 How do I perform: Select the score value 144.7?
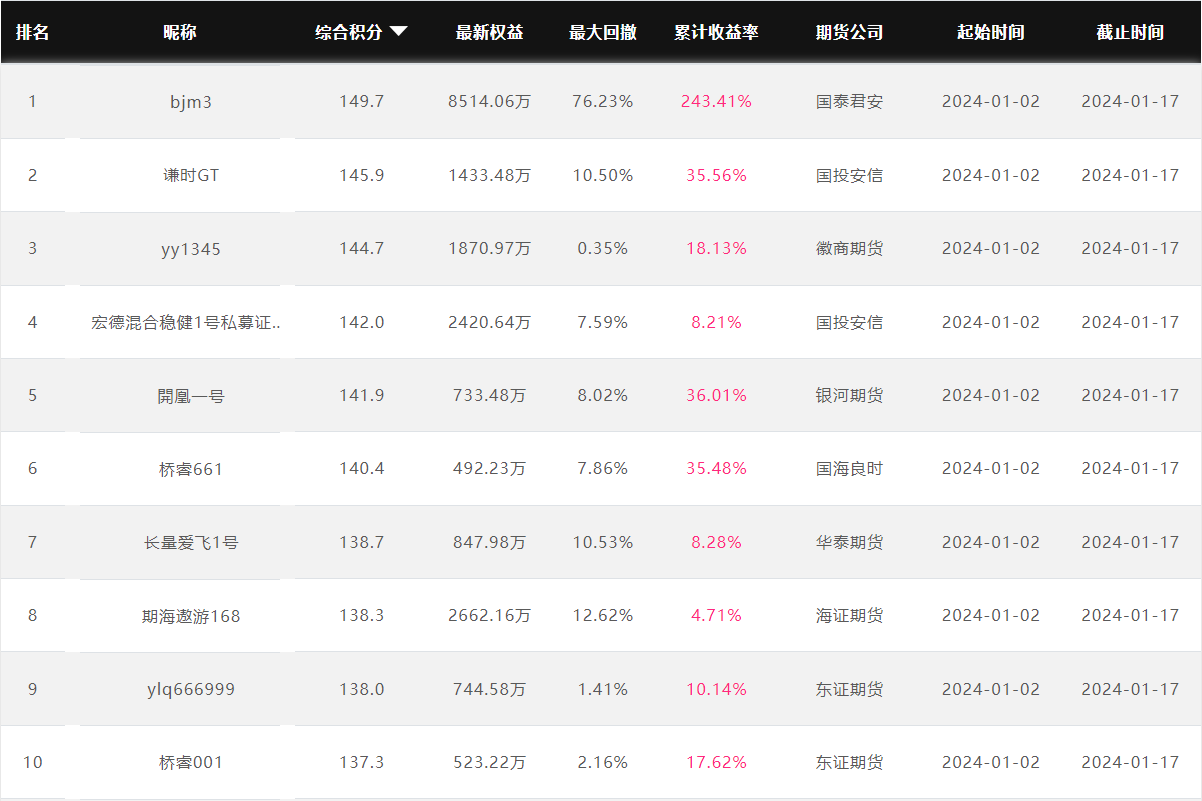click(361, 249)
